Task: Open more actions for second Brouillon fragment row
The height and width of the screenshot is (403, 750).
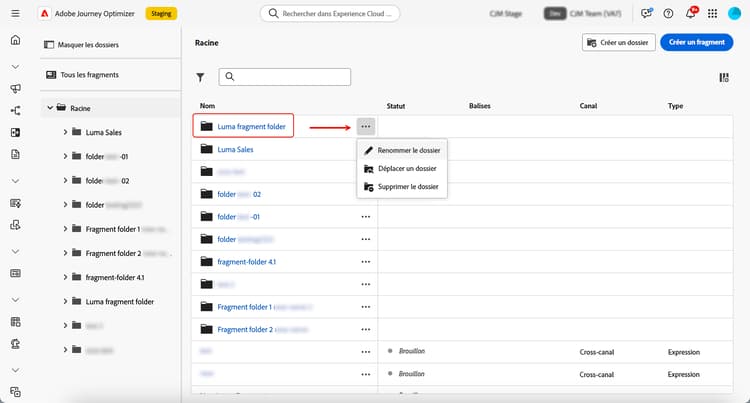Action: pyautogui.click(x=366, y=374)
